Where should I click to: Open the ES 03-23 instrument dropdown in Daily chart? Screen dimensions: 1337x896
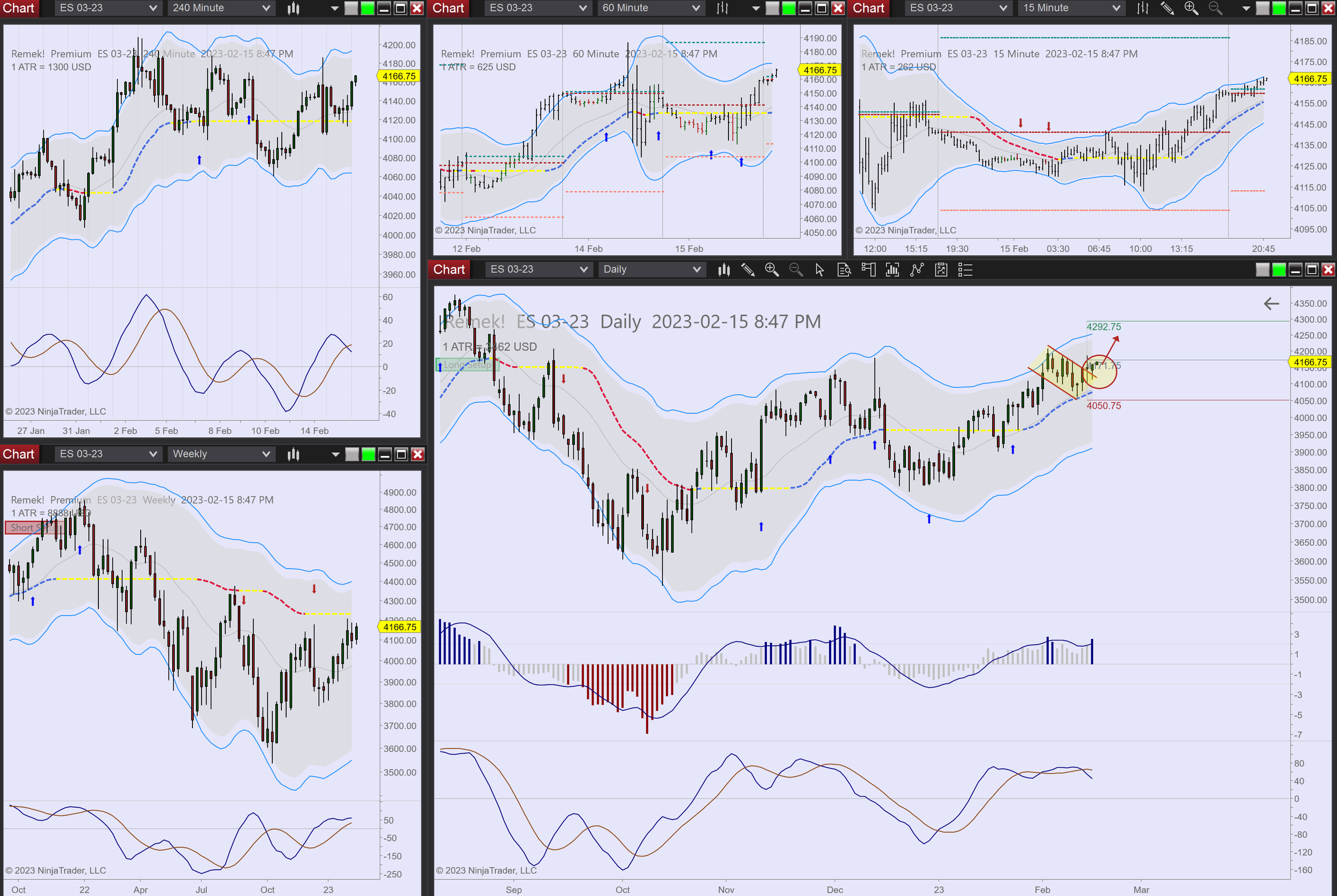tap(538, 270)
